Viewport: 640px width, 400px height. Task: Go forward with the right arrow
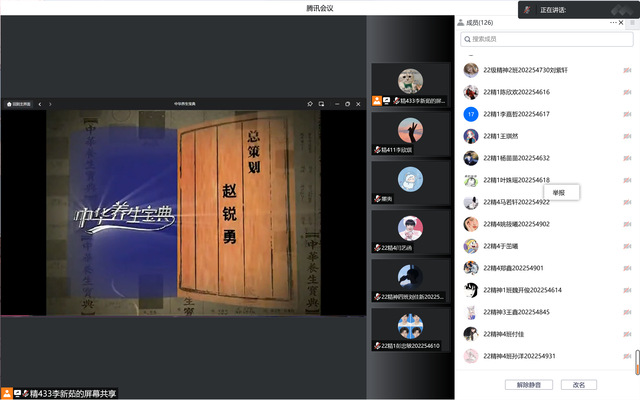tap(50, 104)
